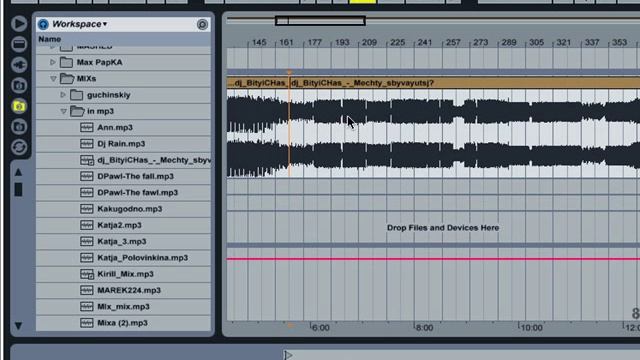Click the orange locator marker above clip
640x360 pixels.
(290, 73)
